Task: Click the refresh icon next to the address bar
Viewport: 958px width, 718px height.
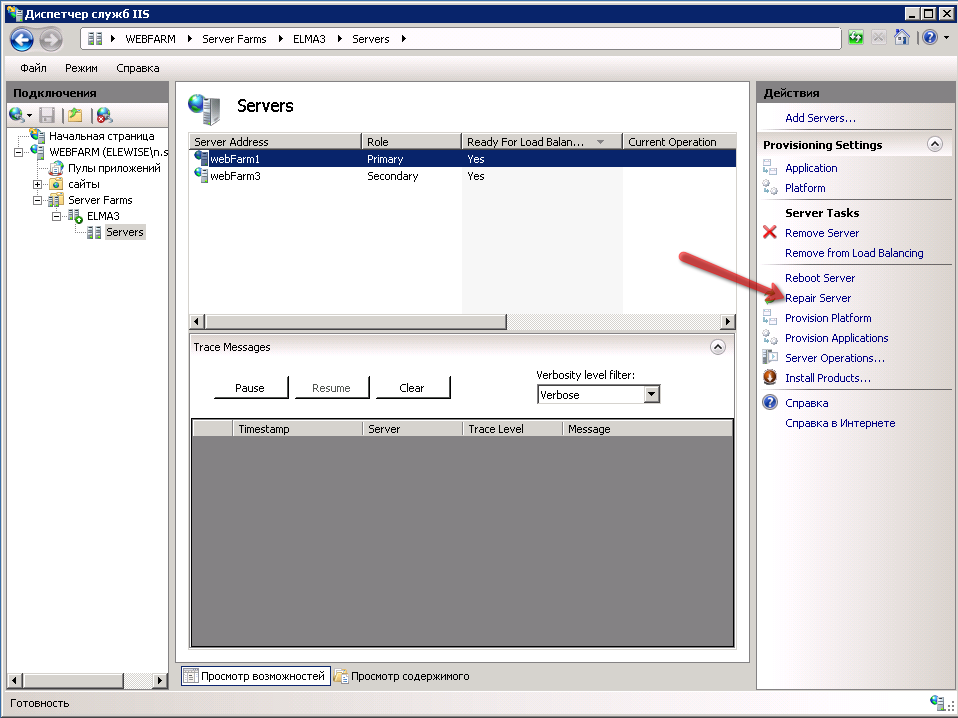Action: [856, 38]
